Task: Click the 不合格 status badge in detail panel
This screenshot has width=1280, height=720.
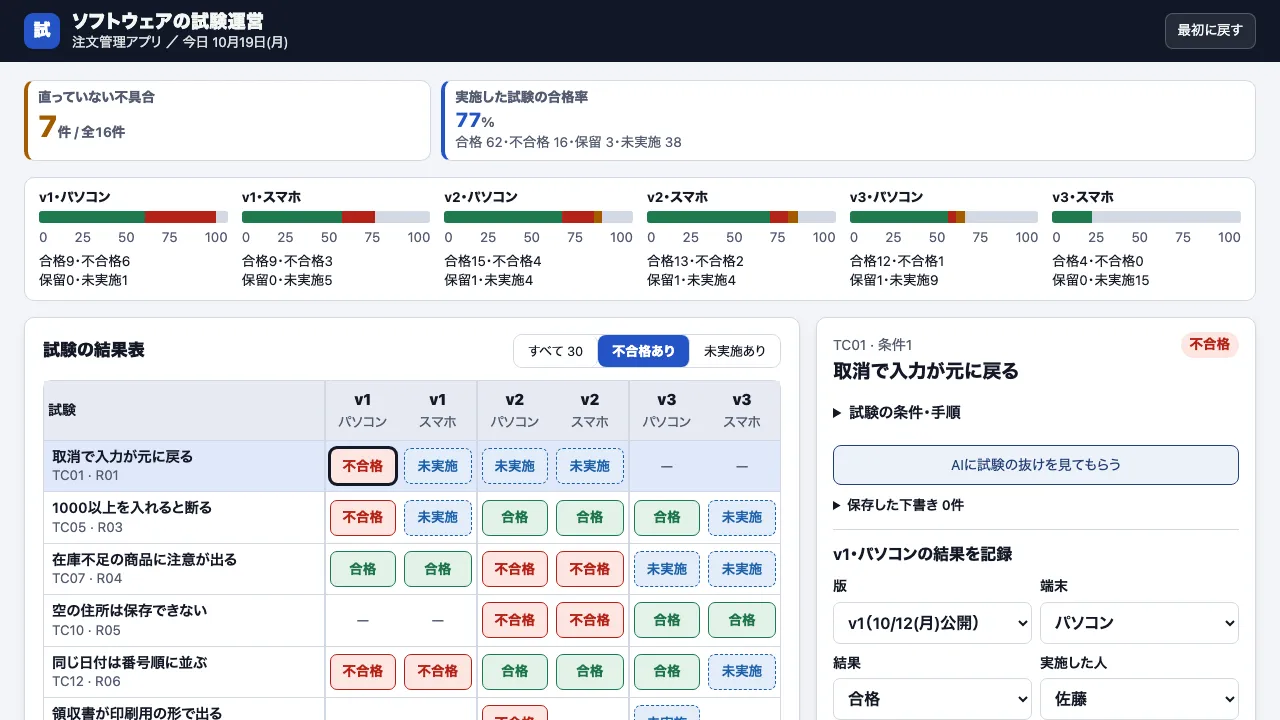Action: (x=1210, y=345)
